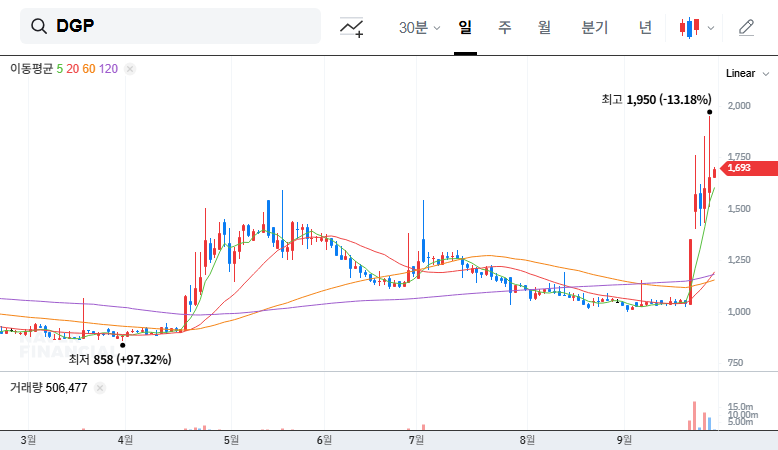
Task: Select the 일 daily tab
Action: click(465, 27)
